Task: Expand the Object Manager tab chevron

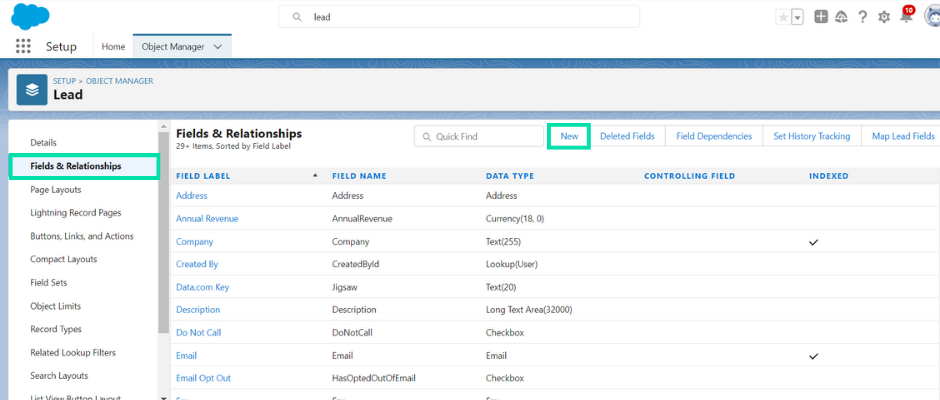Action: point(218,46)
